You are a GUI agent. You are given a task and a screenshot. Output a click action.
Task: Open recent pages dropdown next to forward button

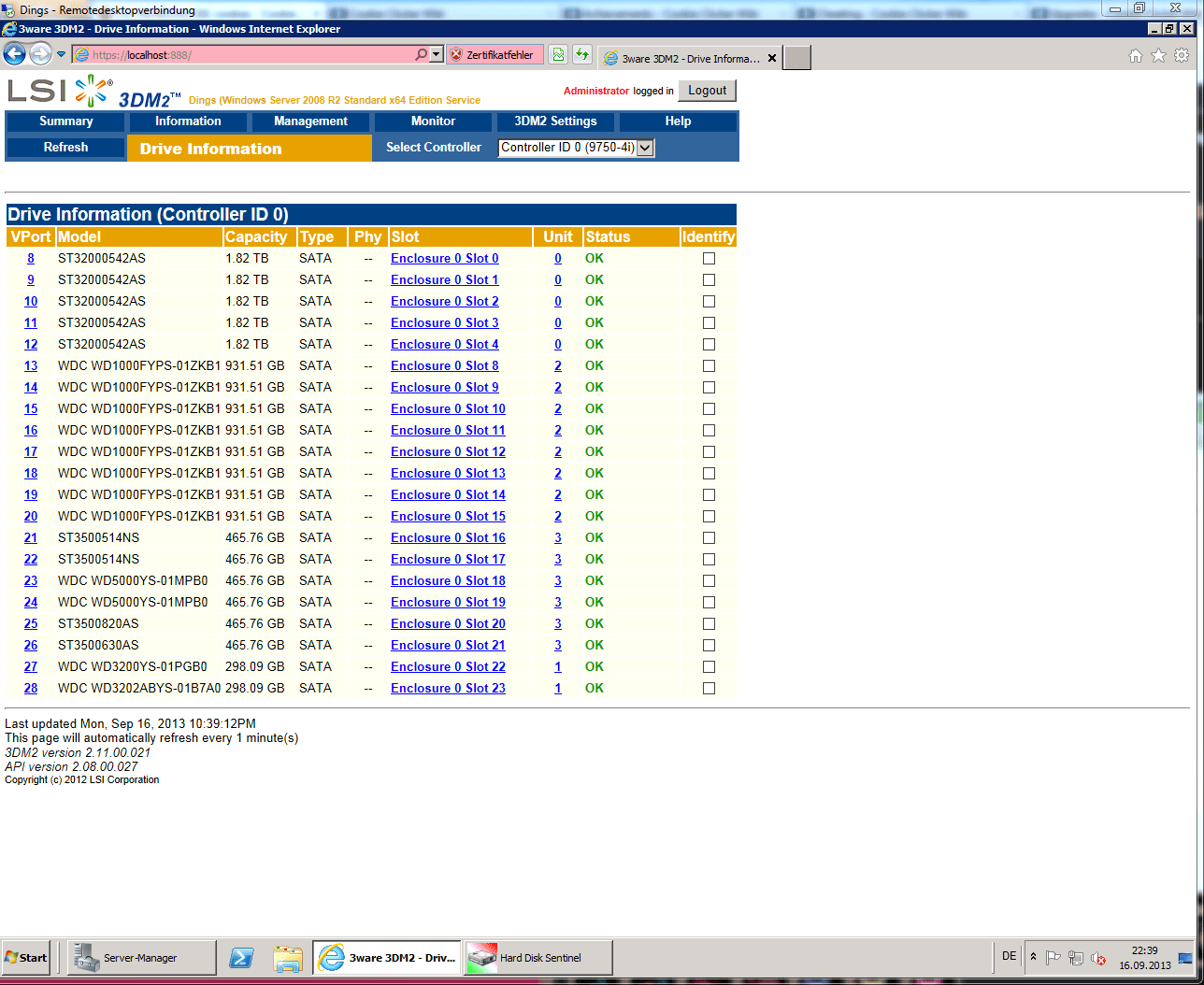[x=61, y=54]
